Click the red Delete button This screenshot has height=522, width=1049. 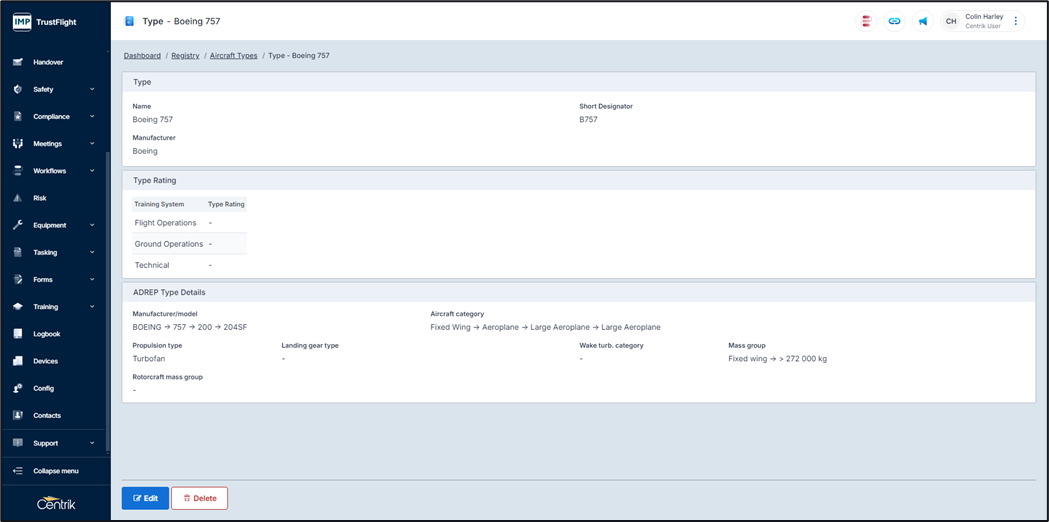(199, 498)
